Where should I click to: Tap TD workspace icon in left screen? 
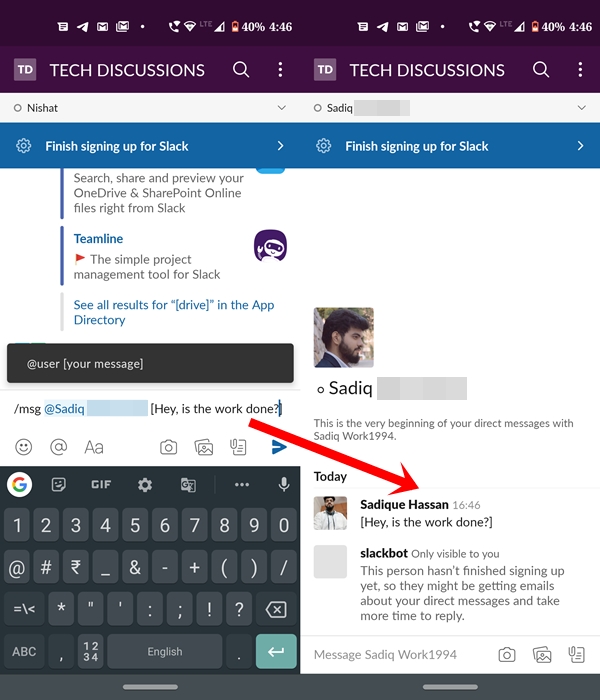(x=25, y=70)
